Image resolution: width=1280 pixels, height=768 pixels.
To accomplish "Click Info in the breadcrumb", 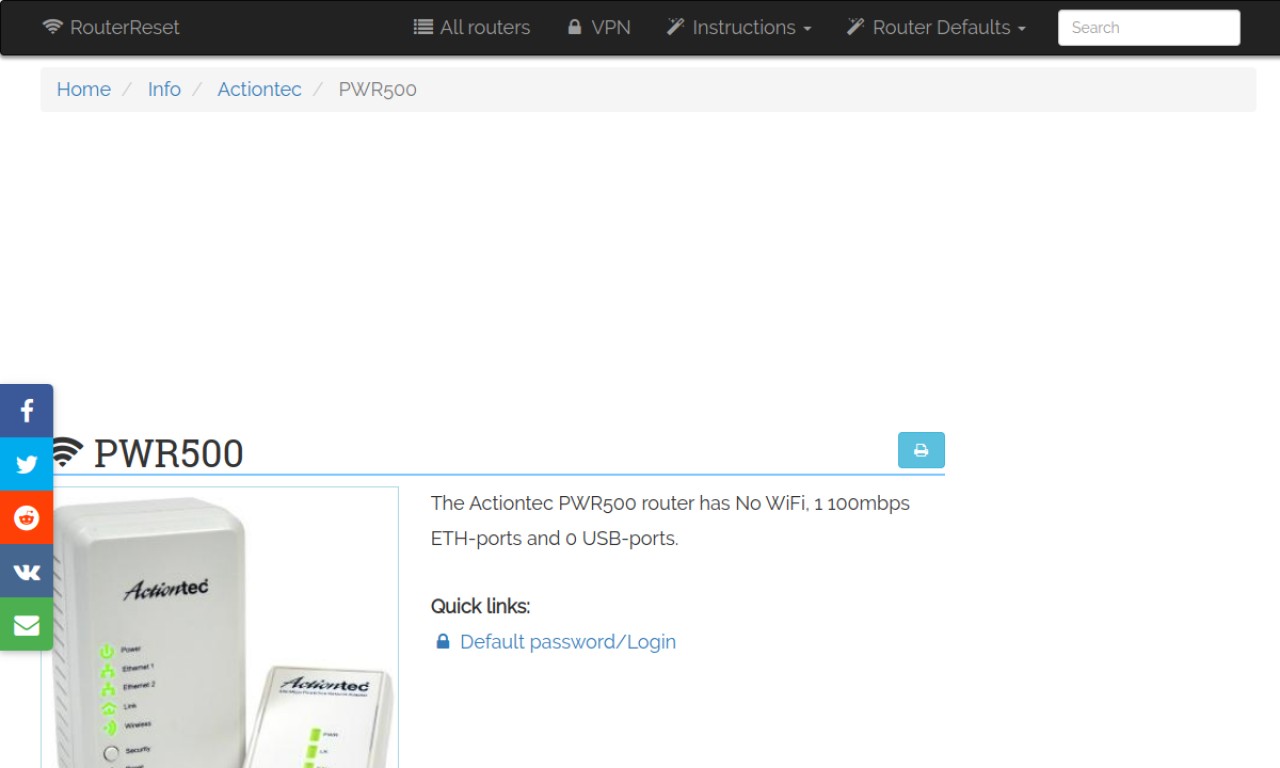I will 164,89.
